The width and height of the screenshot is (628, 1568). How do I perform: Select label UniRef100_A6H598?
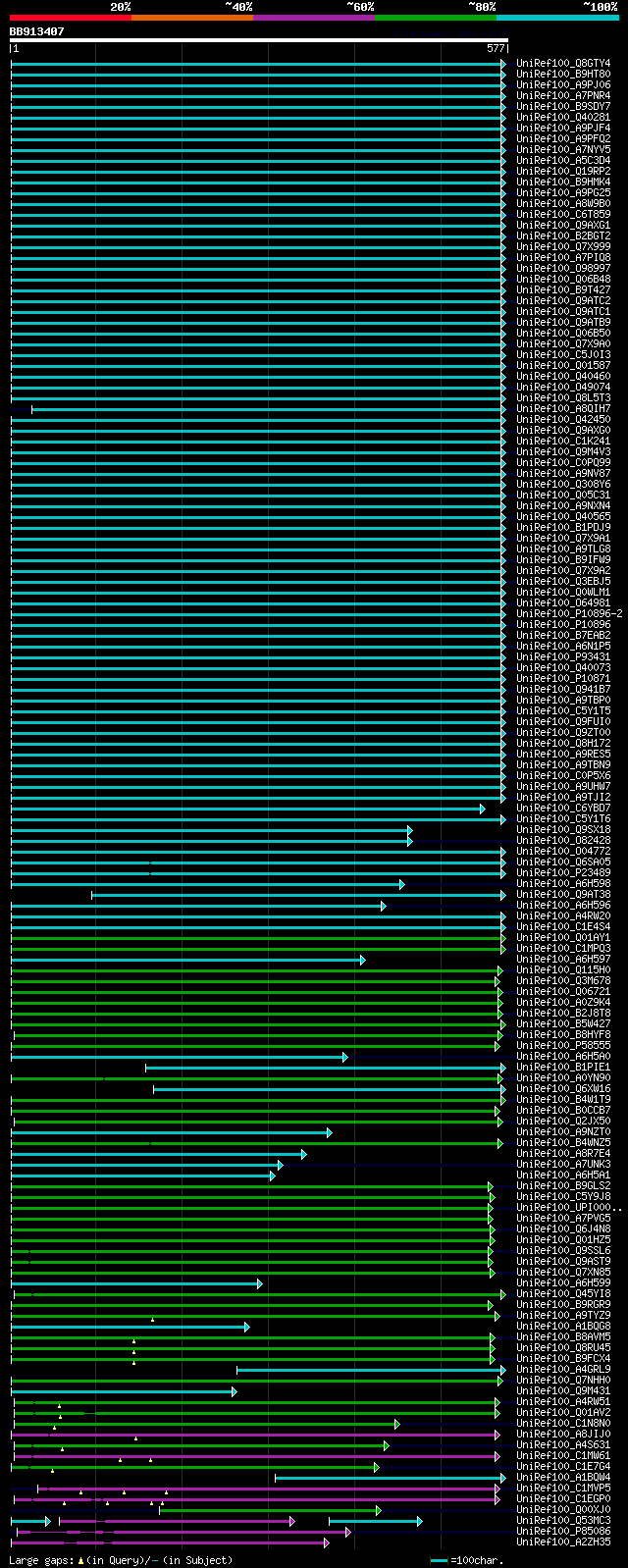click(x=563, y=883)
